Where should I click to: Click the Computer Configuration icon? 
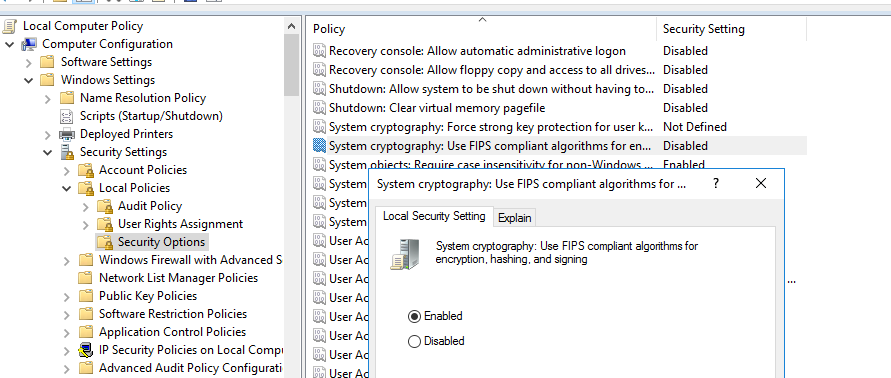(x=30, y=44)
